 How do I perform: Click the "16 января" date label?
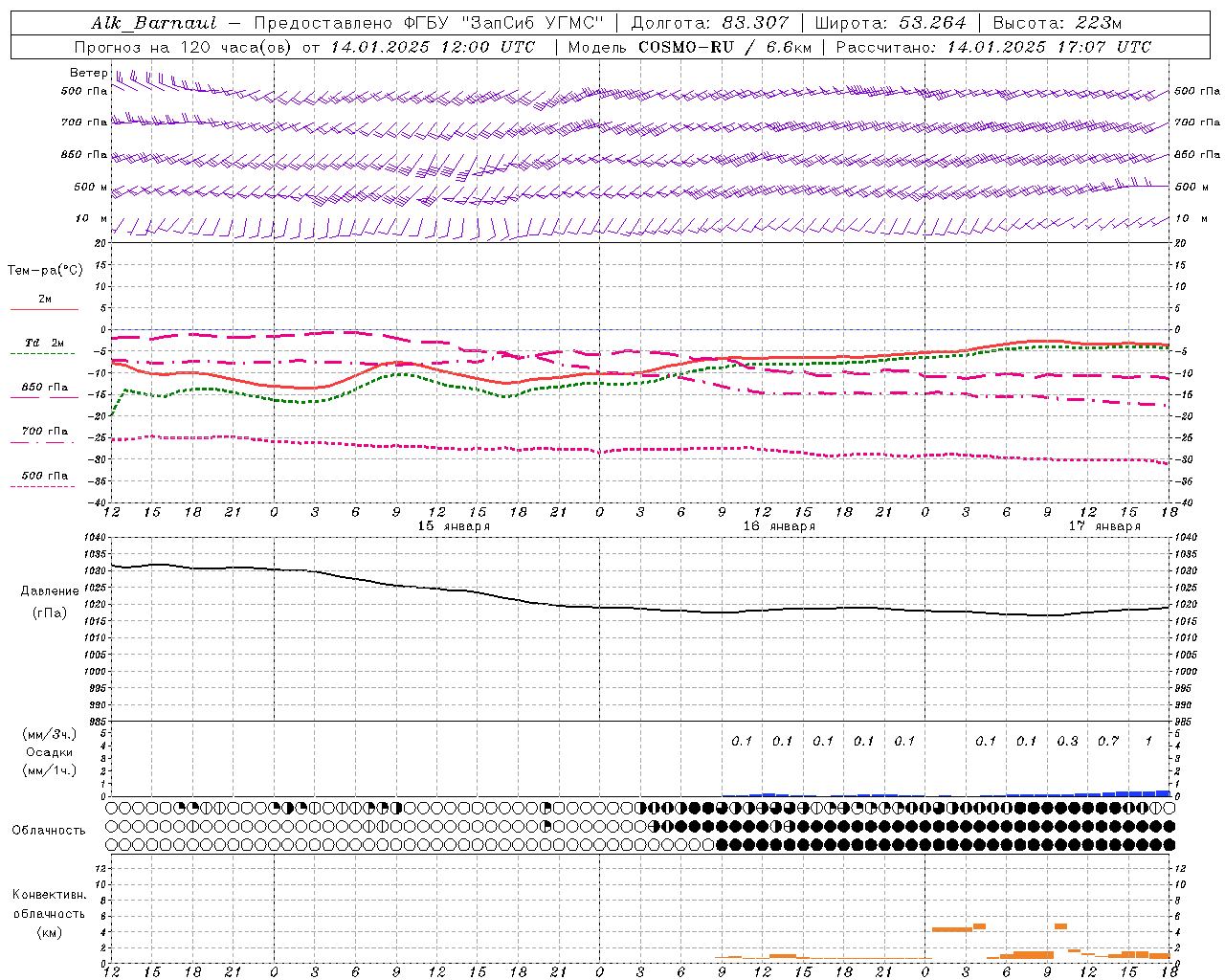tap(779, 526)
